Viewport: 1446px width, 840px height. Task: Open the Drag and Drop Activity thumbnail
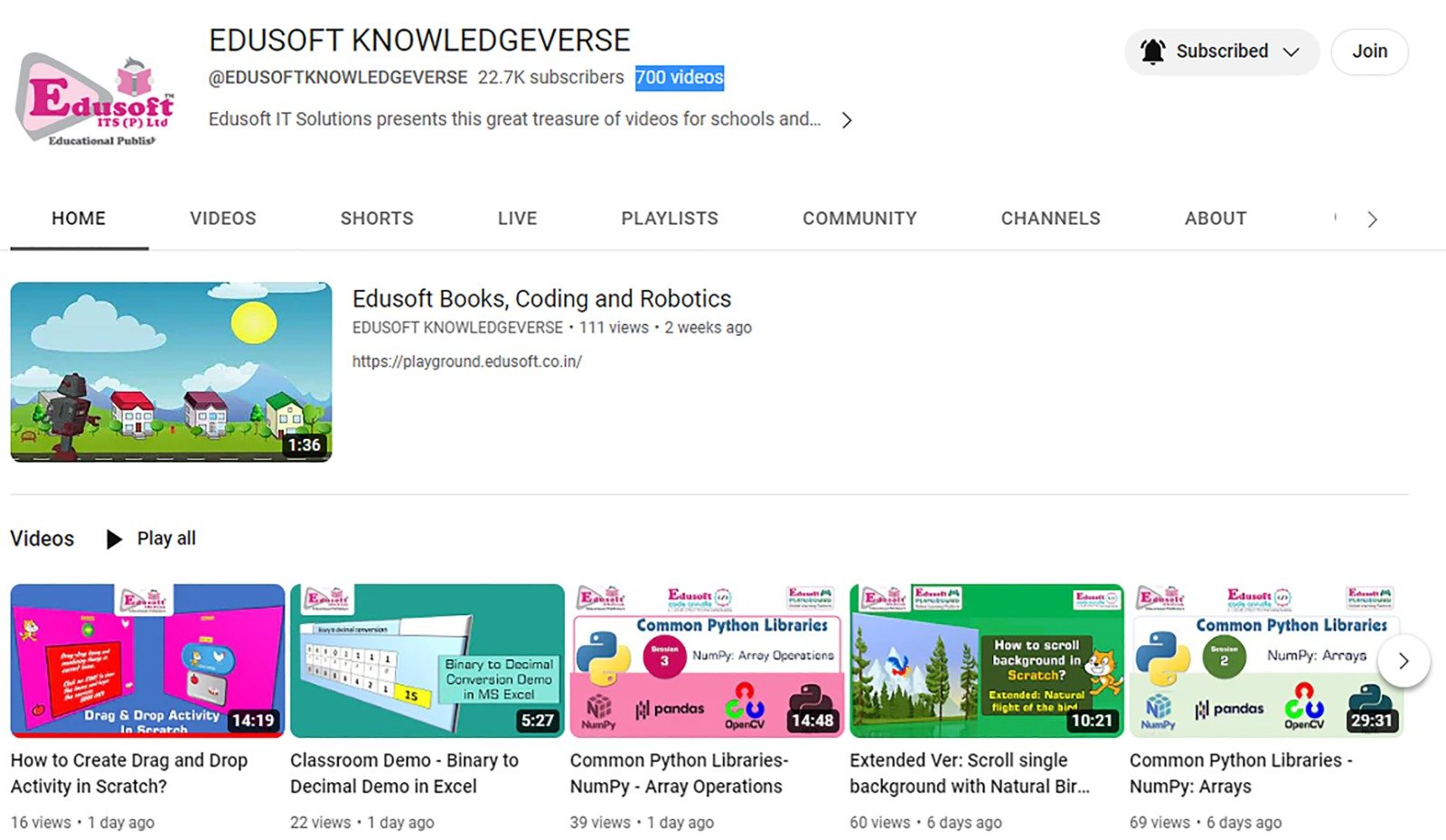pyautogui.click(x=147, y=661)
